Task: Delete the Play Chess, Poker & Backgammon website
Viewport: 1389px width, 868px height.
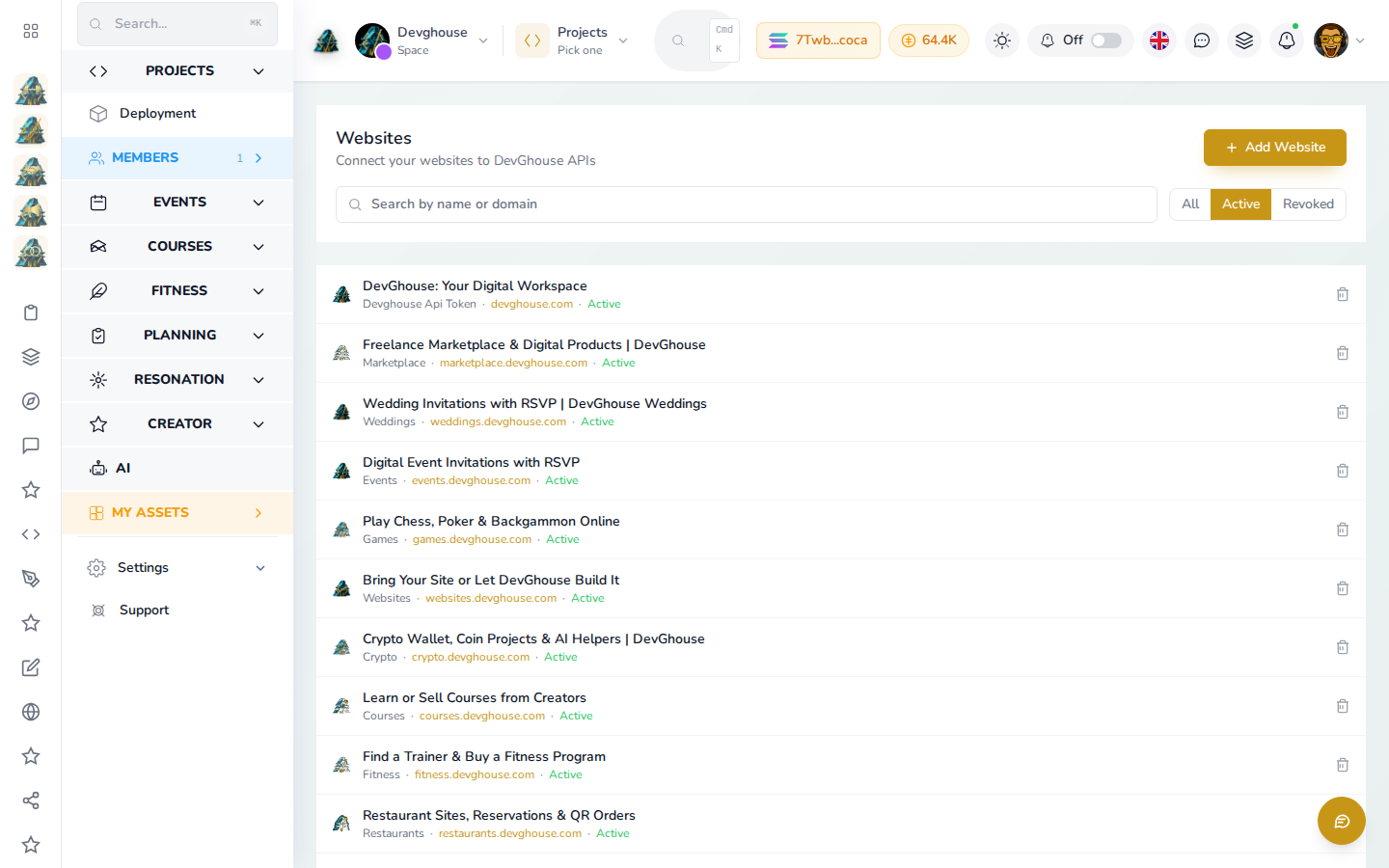Action: tap(1342, 529)
